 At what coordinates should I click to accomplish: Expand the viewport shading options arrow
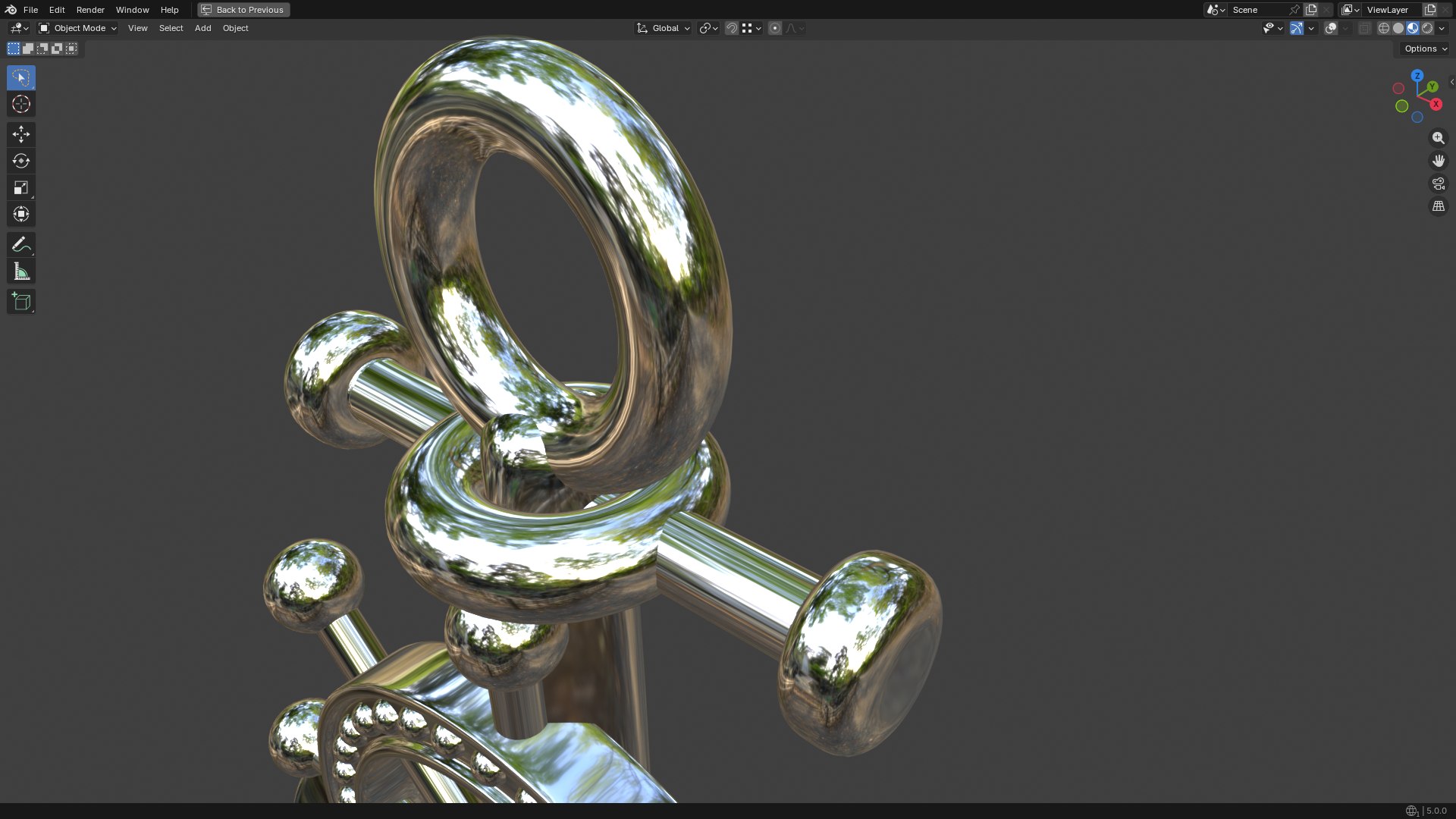[x=1442, y=28]
